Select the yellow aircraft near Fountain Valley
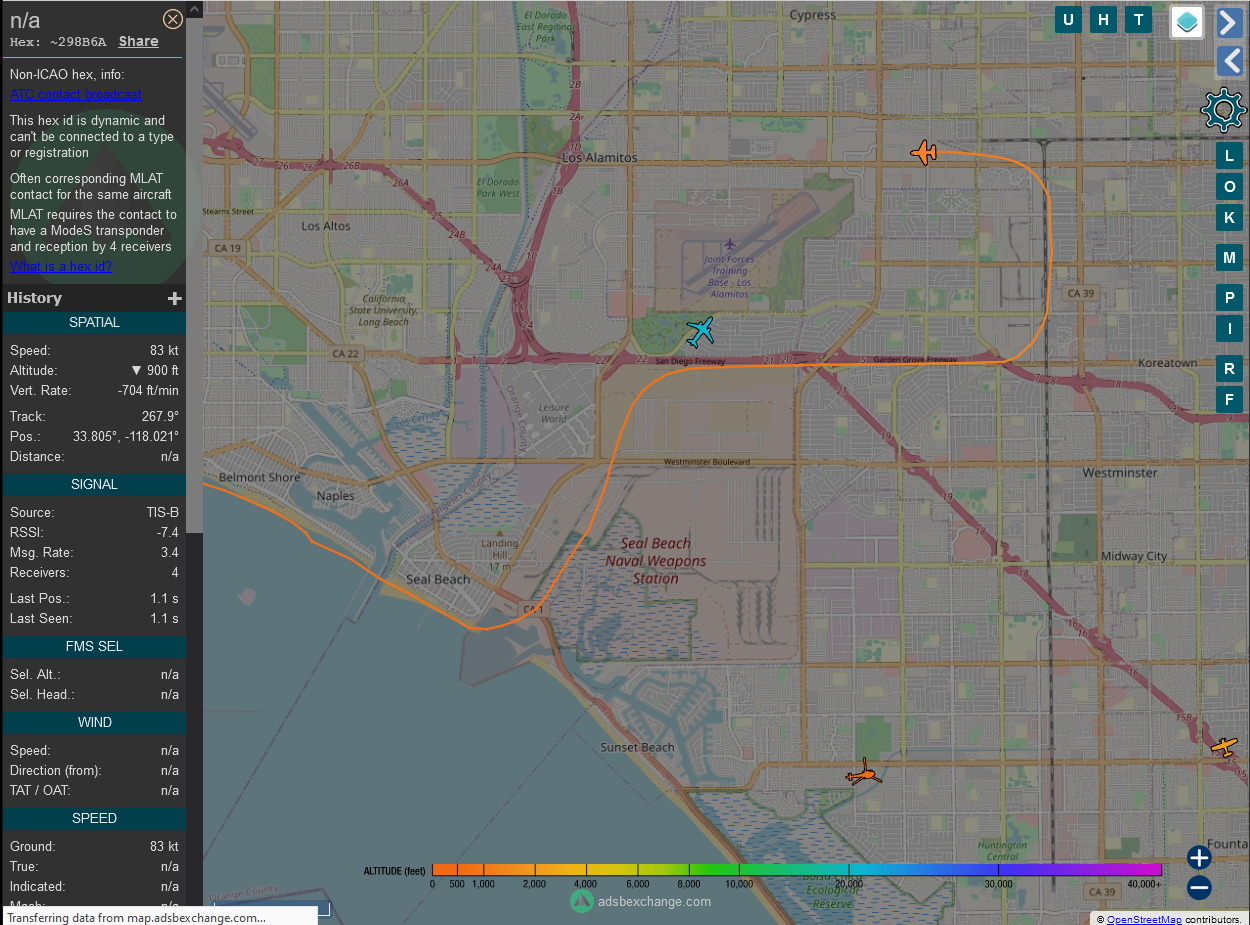The height and width of the screenshot is (925, 1250). click(x=1224, y=746)
